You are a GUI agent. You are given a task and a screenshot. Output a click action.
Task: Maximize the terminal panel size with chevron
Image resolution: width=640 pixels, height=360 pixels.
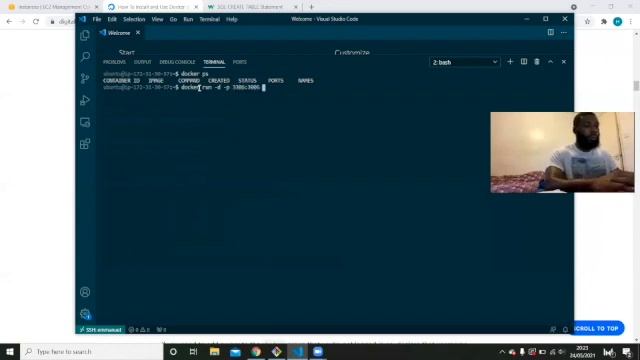point(550,62)
